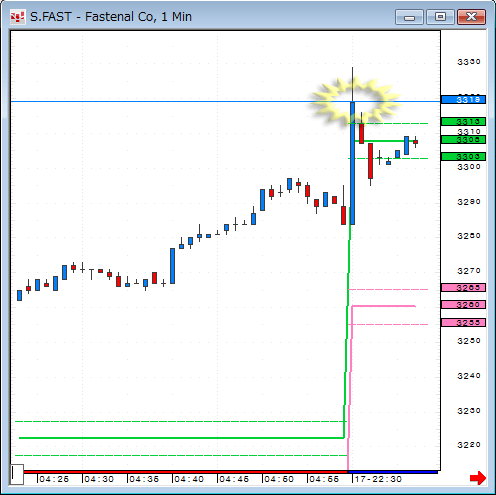Click the pink 3255 price label
Viewport: 496px width, 495px height.
pos(463,322)
